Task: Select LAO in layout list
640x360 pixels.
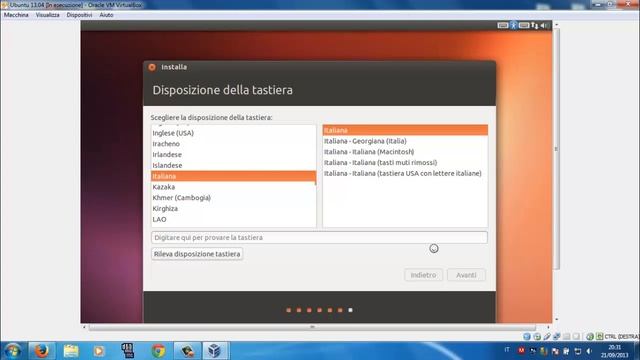Action: pyautogui.click(x=233, y=219)
